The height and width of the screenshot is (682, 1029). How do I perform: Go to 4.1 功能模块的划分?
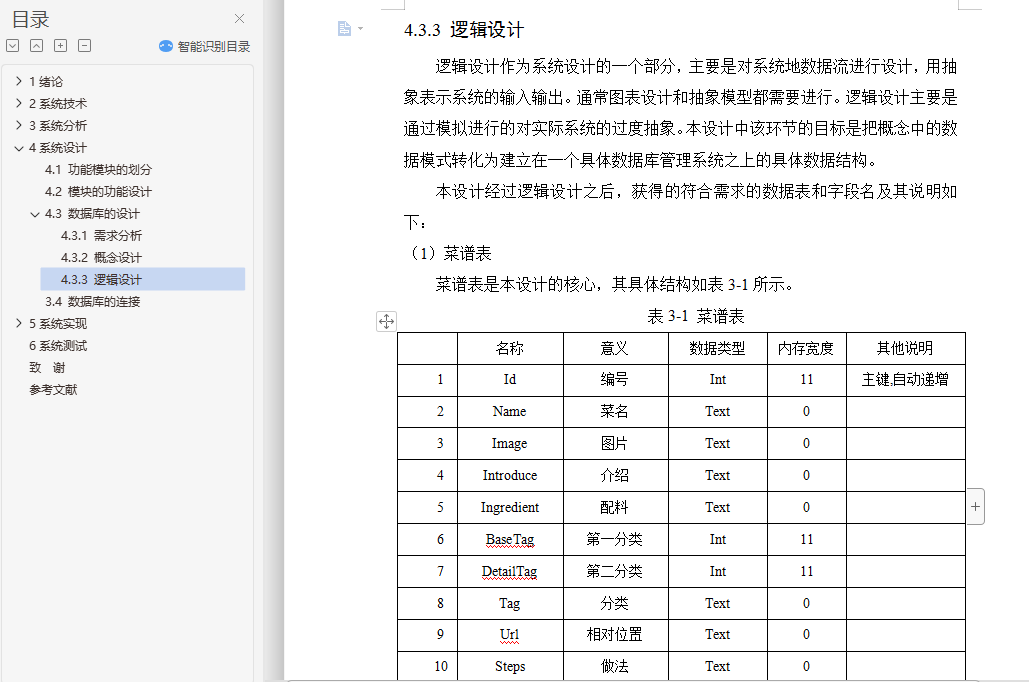click(x=98, y=169)
